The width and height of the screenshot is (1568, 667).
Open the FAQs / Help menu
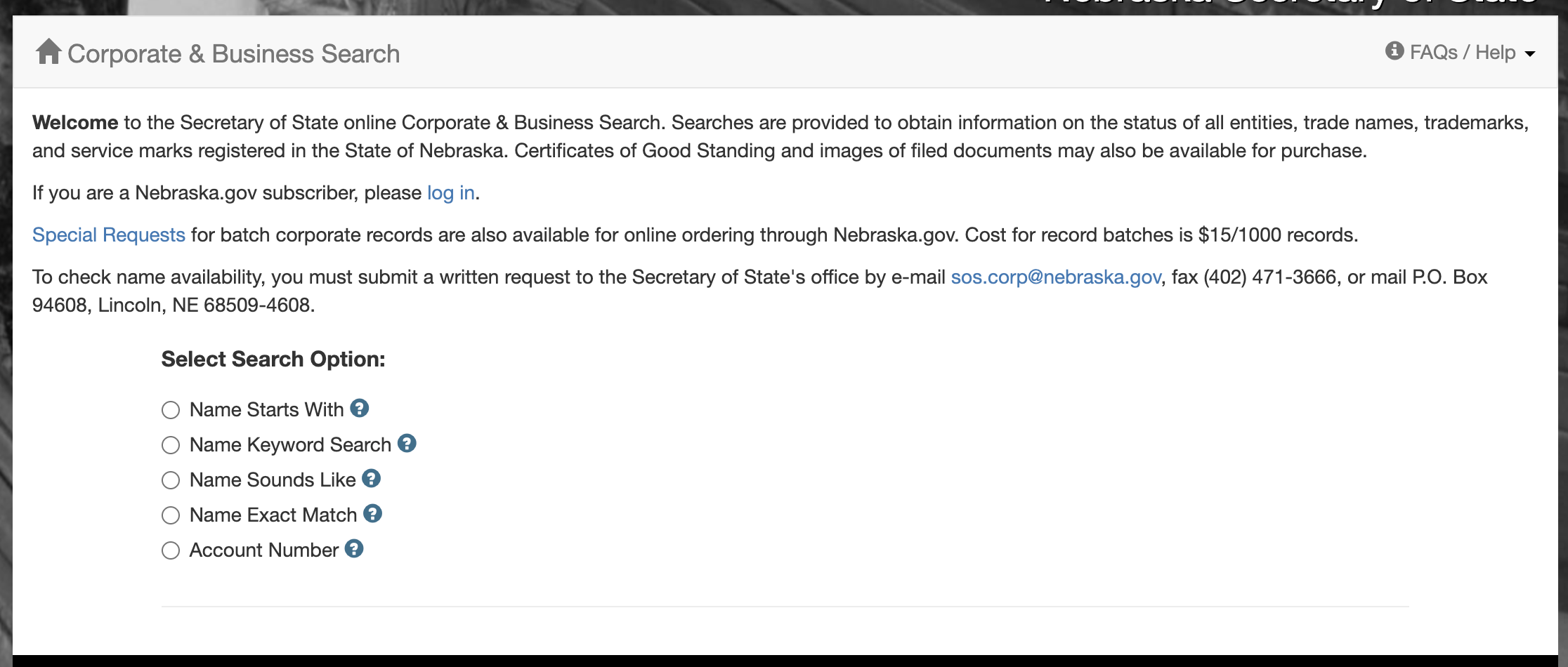(x=1463, y=53)
